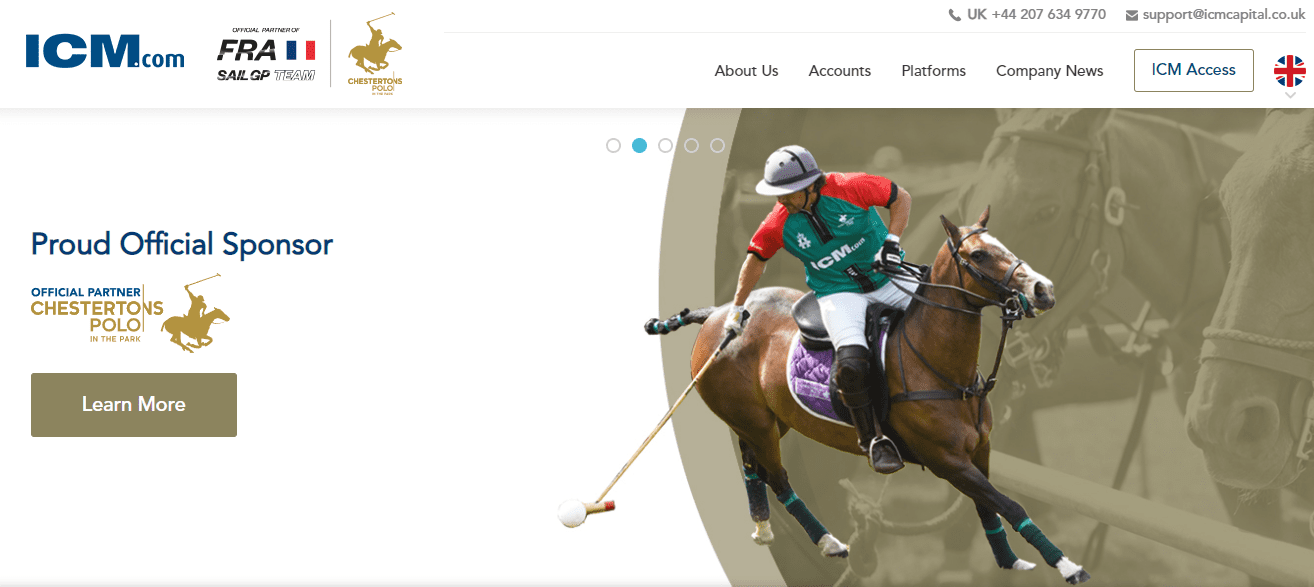
Task: Select the fourth carousel slide dot
Action: pos(692,146)
